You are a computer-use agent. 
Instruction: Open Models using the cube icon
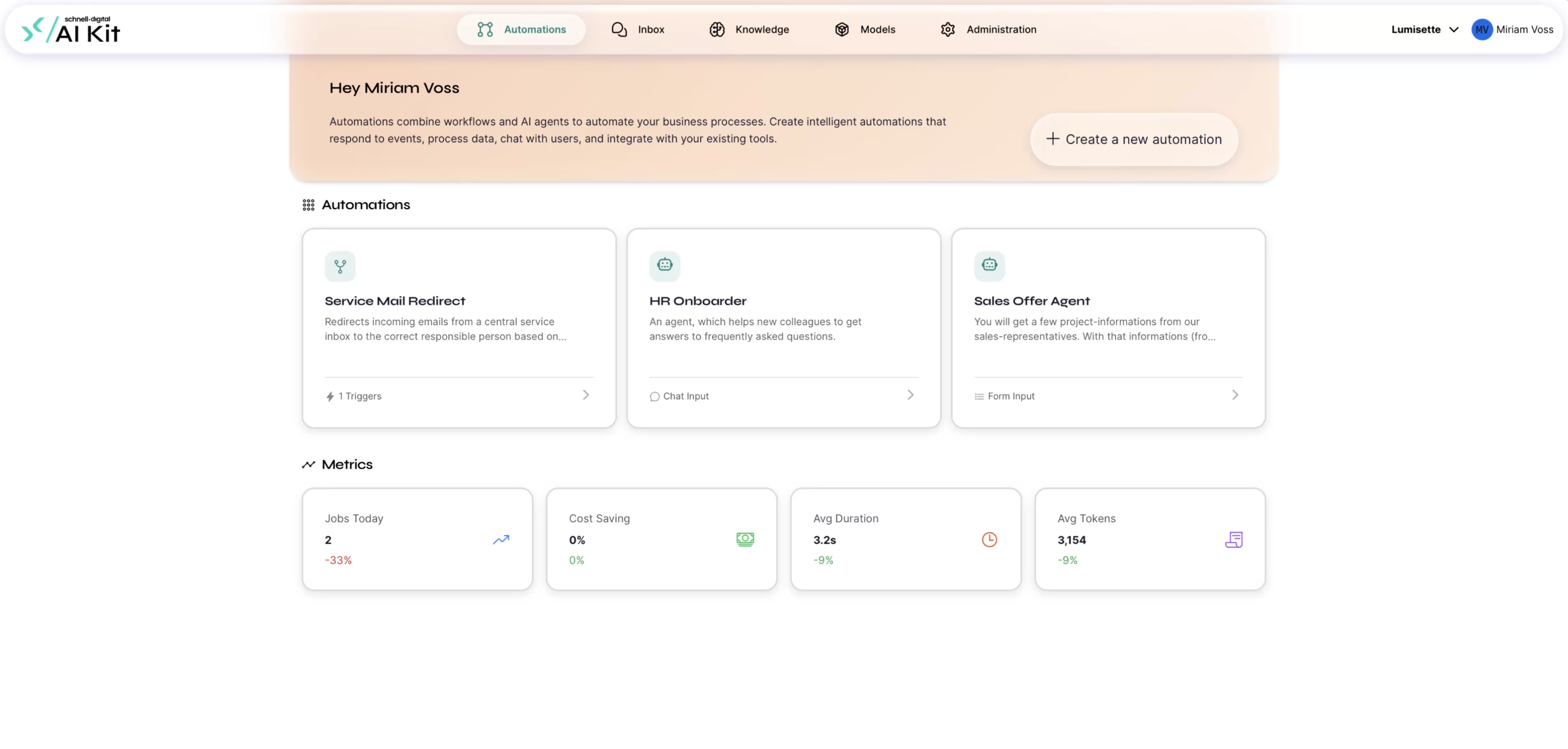coord(842,29)
